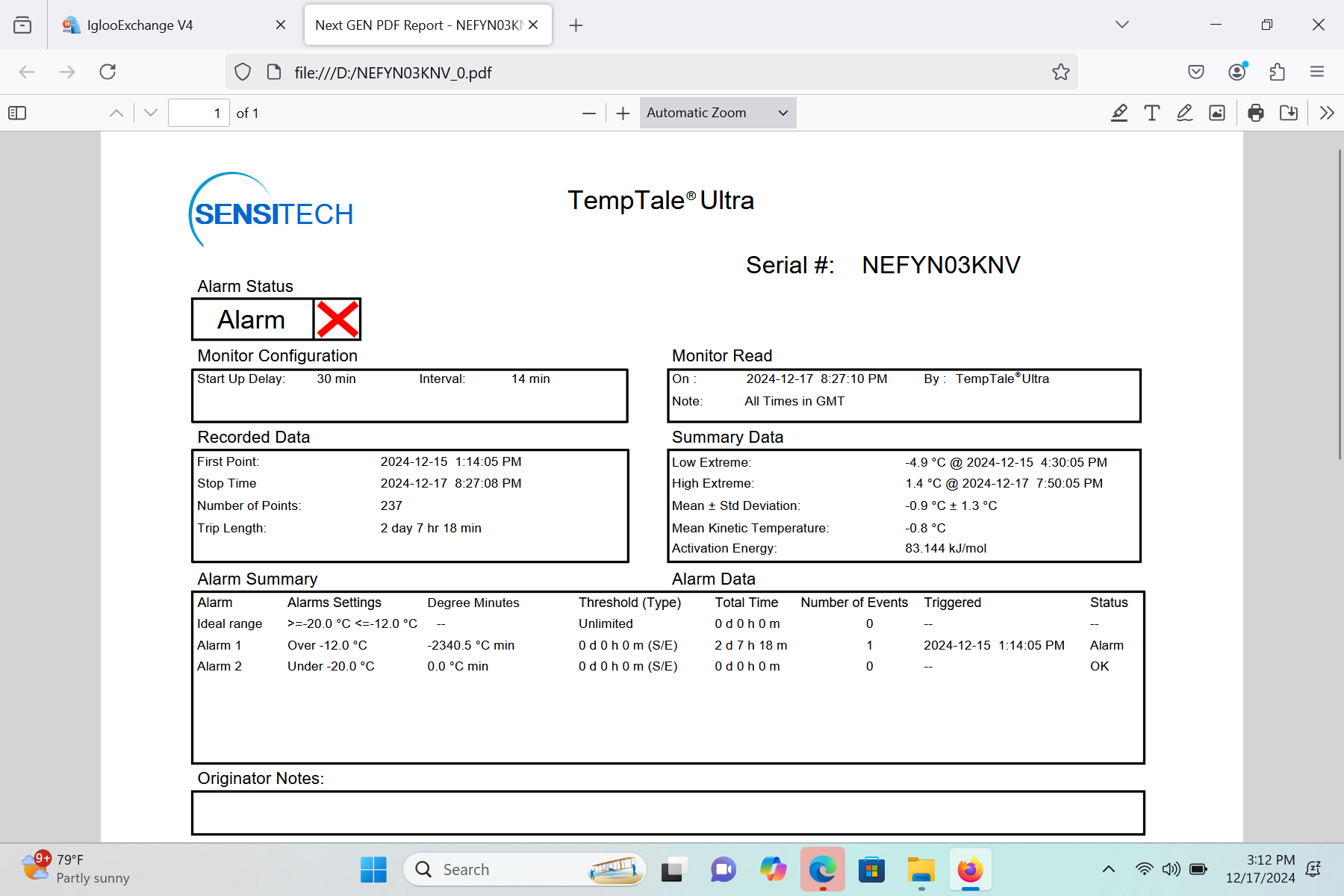Click the red X alarm status indicator
Viewport: 1344px width, 896px height.
pos(337,320)
